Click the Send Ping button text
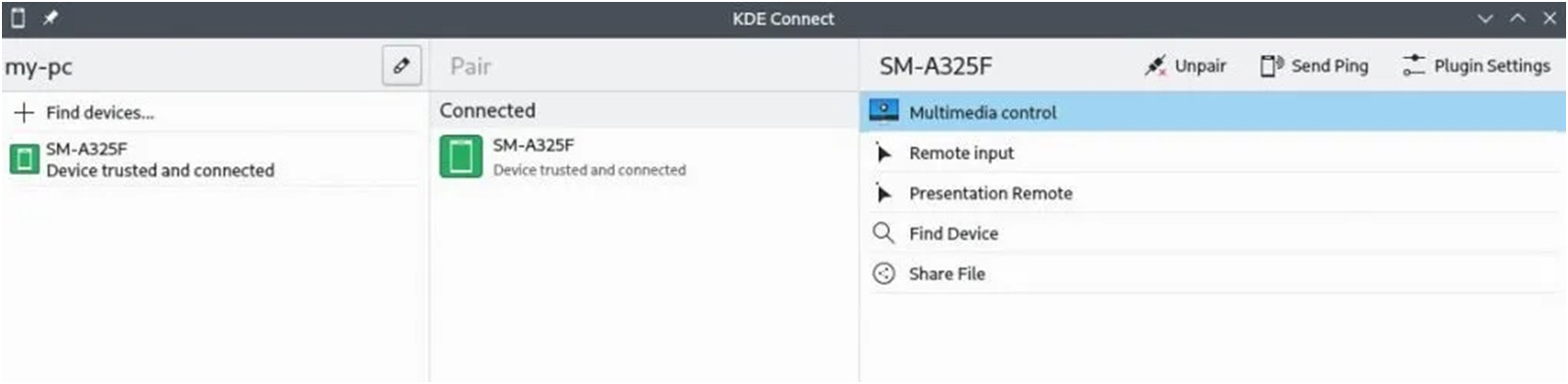The height and width of the screenshot is (384, 1568). click(1329, 66)
